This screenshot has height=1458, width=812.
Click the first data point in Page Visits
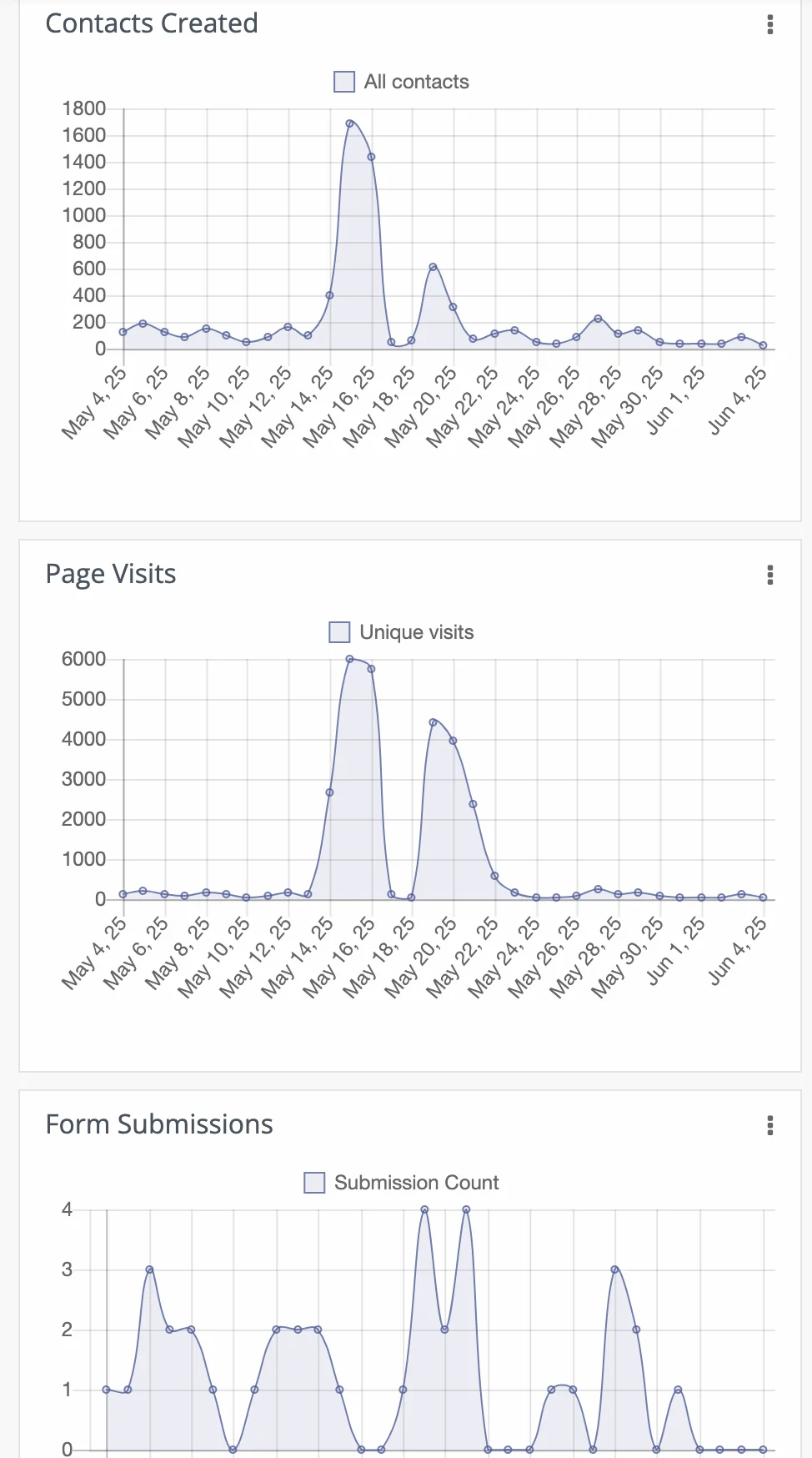[x=123, y=894]
